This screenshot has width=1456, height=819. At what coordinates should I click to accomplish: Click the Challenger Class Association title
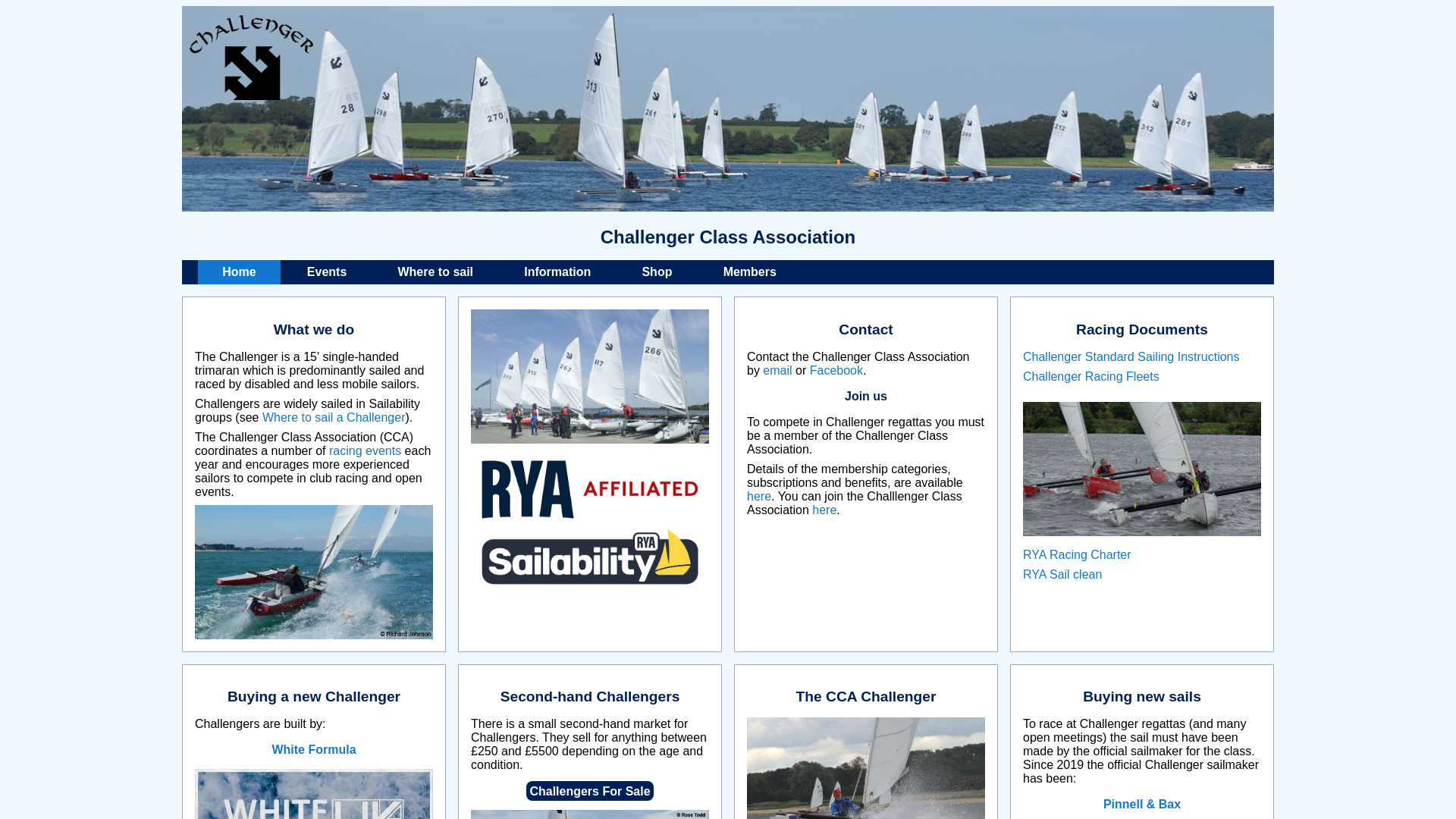[728, 237]
